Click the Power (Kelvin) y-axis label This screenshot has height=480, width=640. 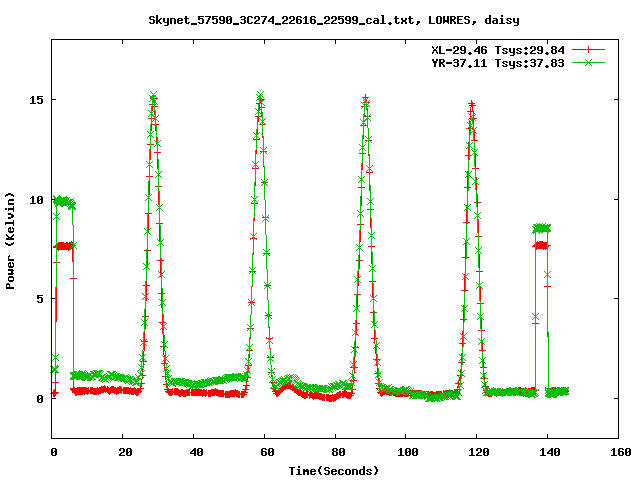tap(10, 241)
